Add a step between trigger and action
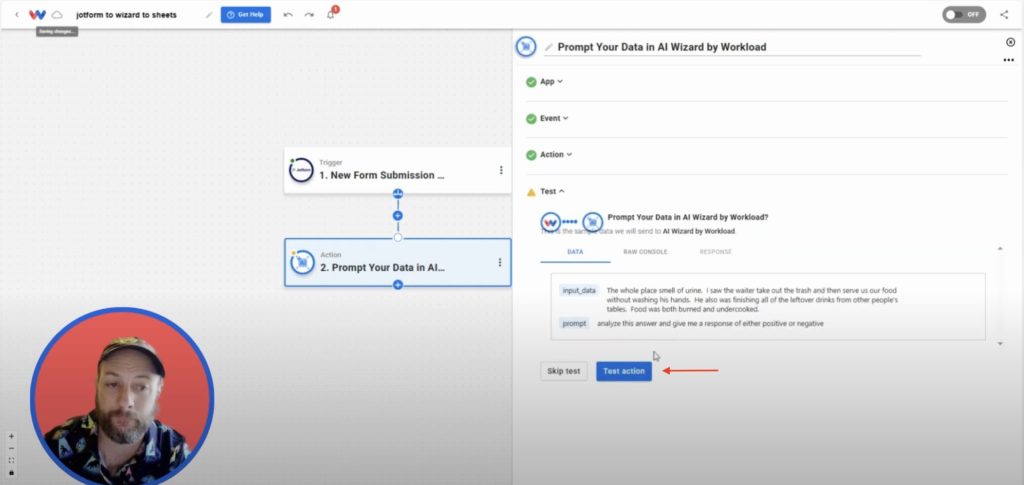1024x485 pixels. [398, 215]
